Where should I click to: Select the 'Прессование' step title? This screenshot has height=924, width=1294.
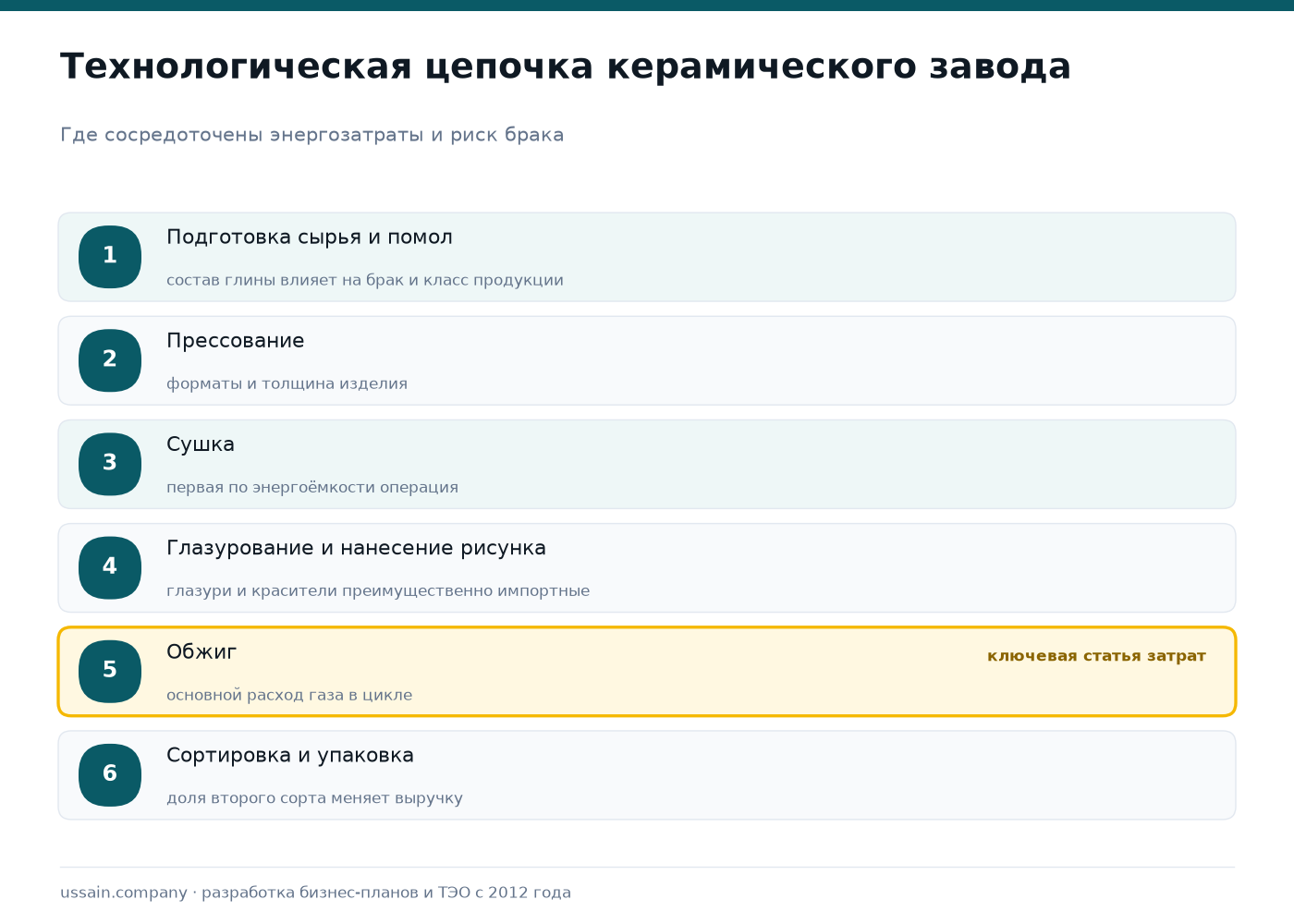236,341
